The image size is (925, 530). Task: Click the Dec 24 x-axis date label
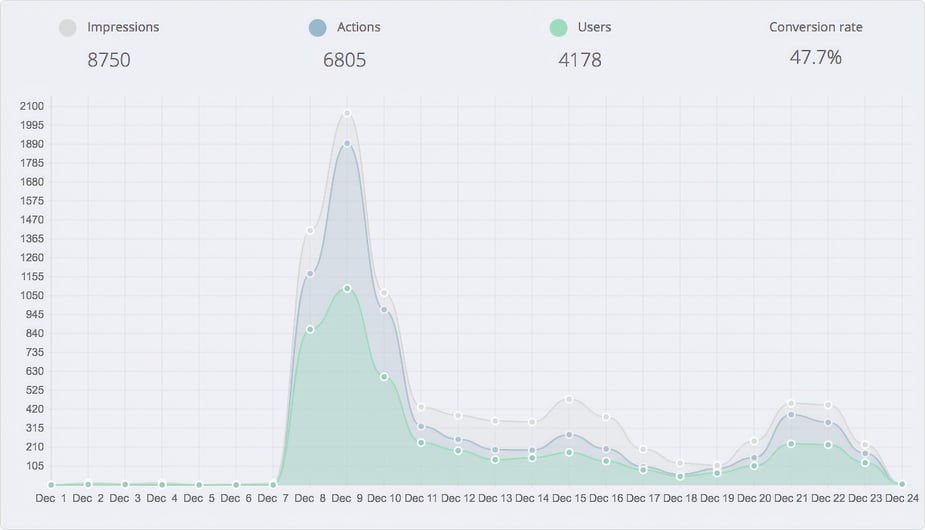pyautogui.click(x=901, y=498)
